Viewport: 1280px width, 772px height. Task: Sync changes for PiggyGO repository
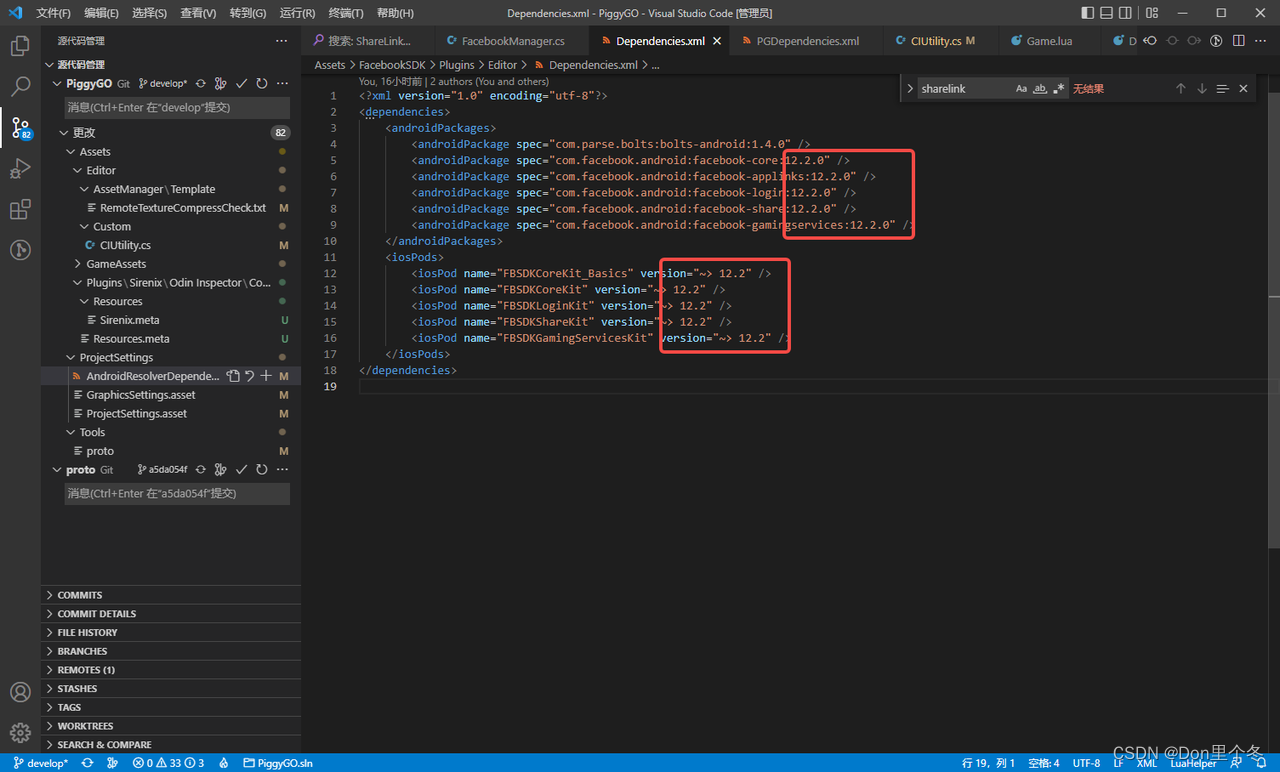point(201,84)
